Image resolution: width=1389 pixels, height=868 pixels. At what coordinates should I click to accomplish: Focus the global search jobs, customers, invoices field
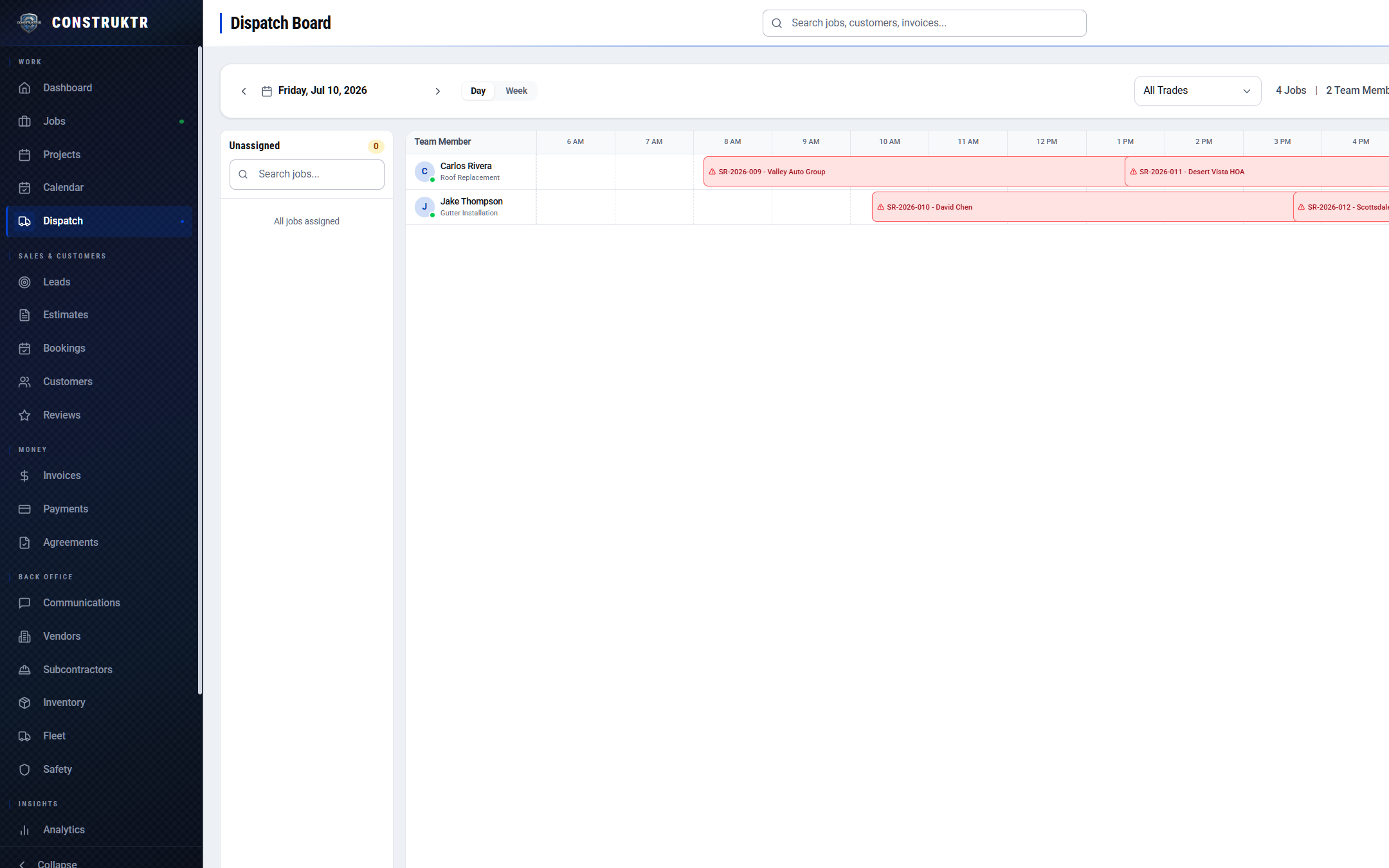pos(924,23)
